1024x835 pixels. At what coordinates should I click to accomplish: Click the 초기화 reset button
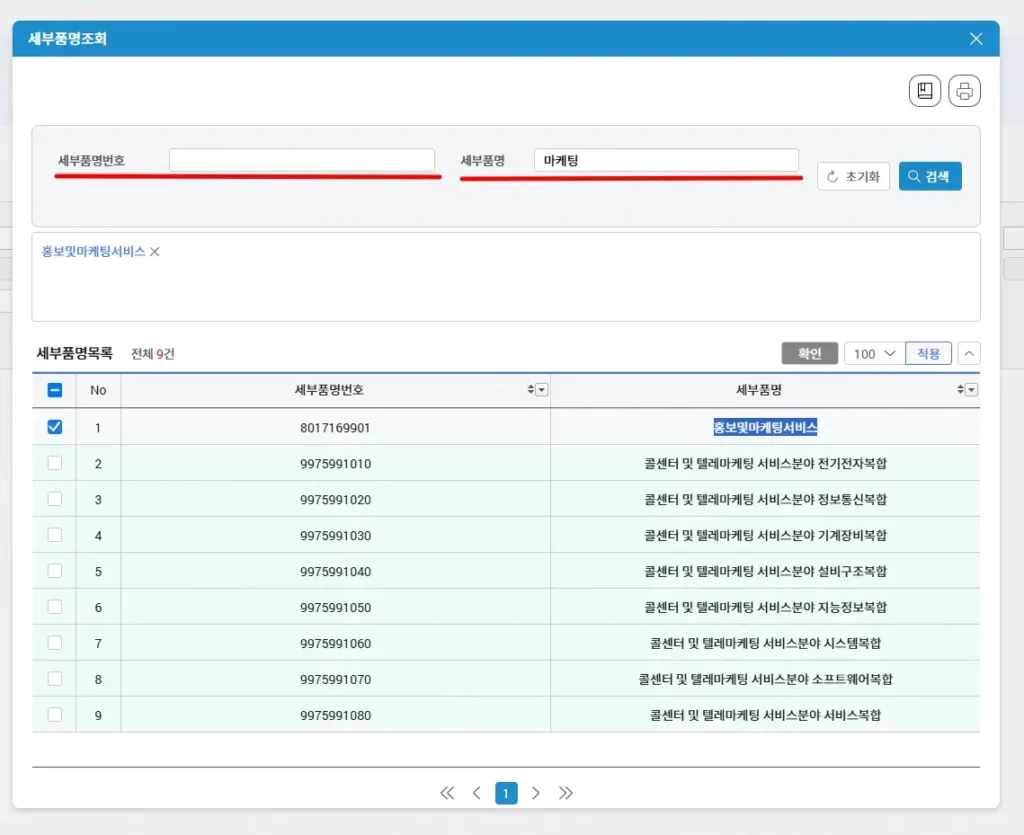[x=853, y=176]
